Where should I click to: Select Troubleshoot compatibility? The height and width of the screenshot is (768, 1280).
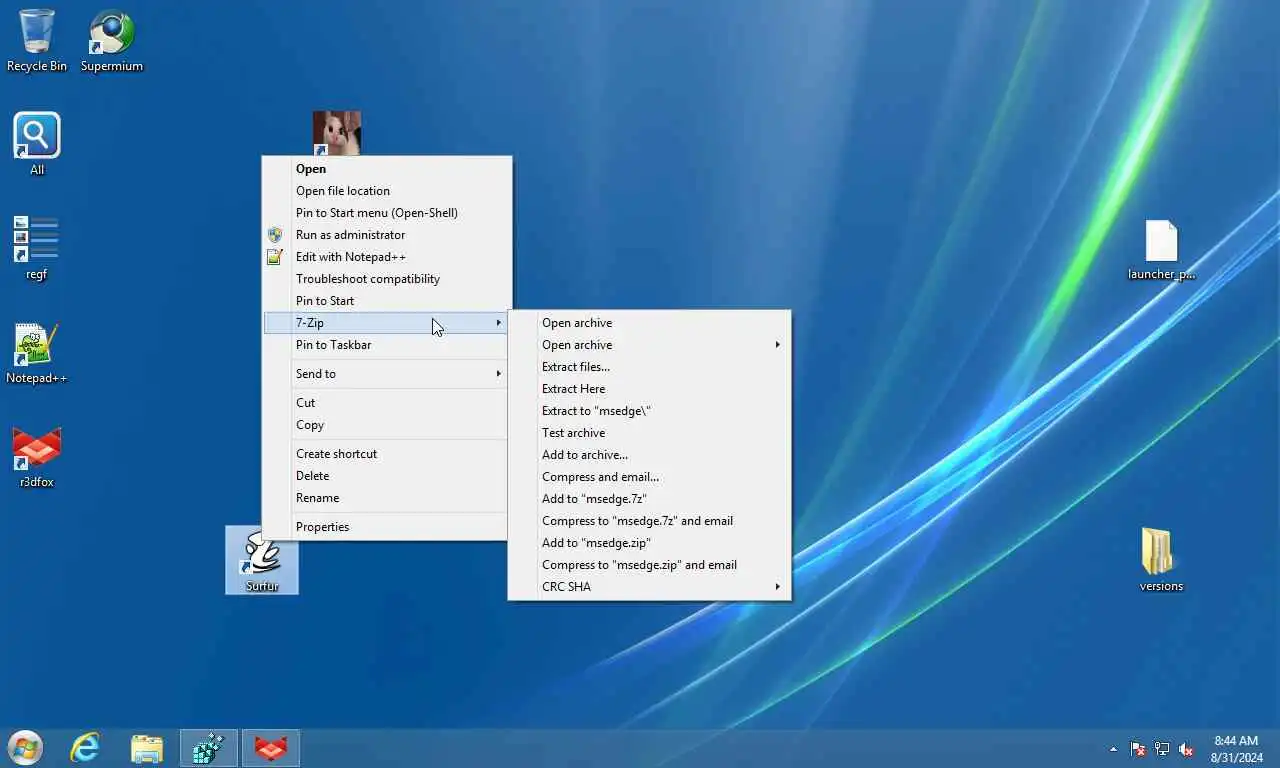(386, 279)
